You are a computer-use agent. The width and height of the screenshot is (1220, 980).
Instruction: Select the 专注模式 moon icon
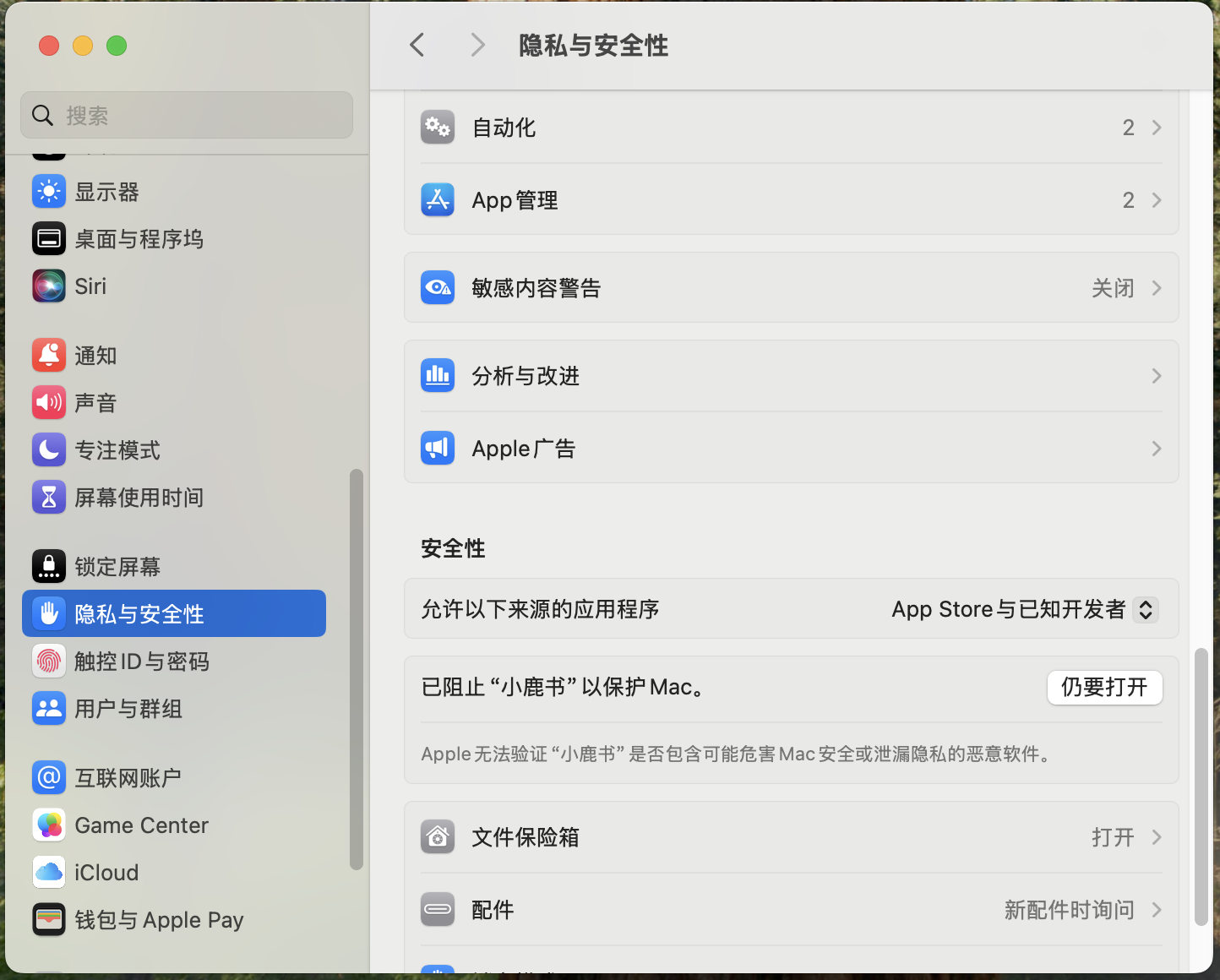[x=49, y=450]
